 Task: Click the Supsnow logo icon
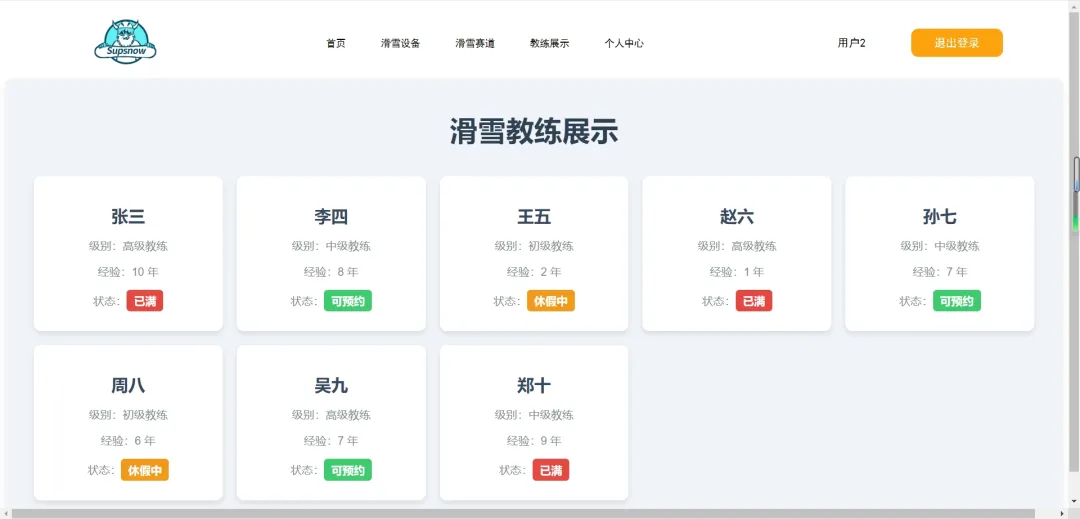125,42
